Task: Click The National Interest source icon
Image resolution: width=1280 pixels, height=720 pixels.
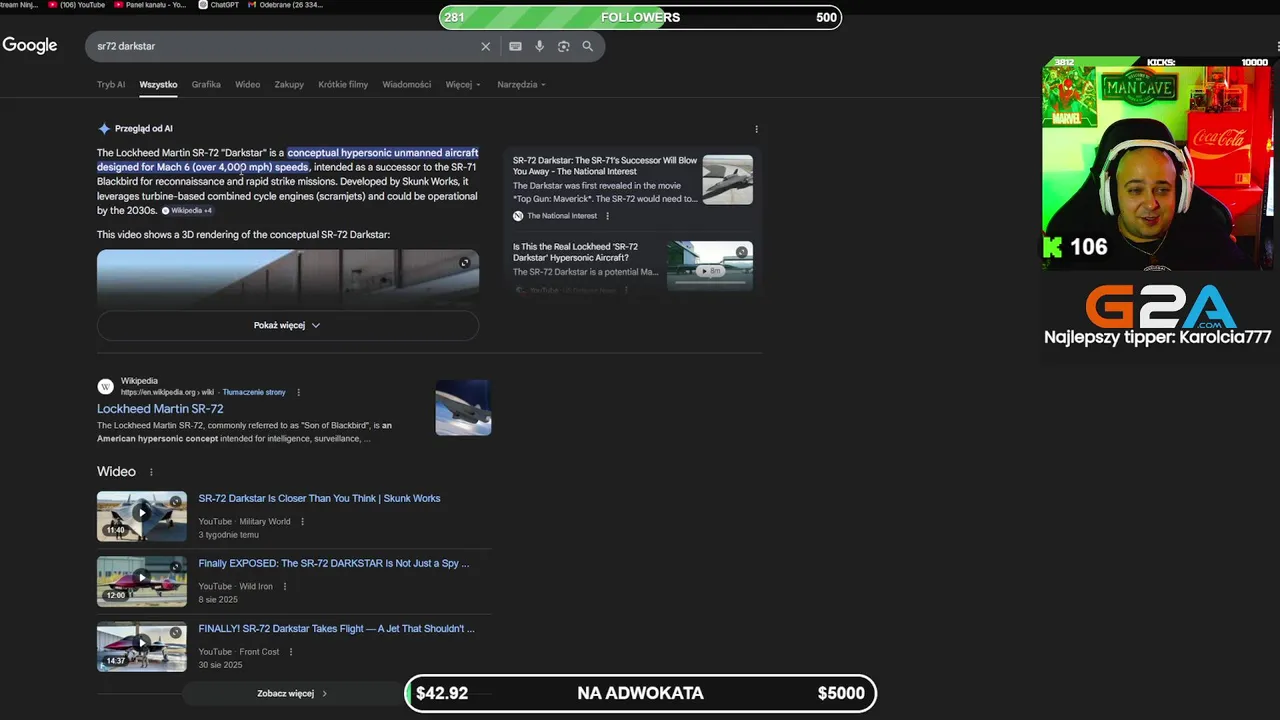Action: 518,216
